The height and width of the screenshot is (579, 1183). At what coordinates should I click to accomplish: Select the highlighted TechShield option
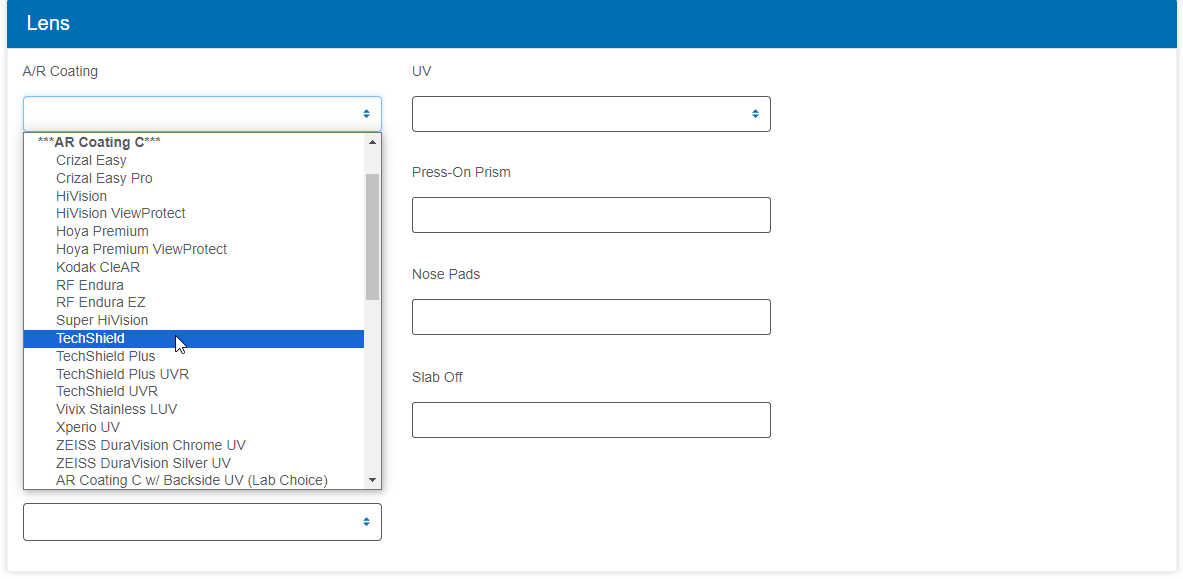194,338
